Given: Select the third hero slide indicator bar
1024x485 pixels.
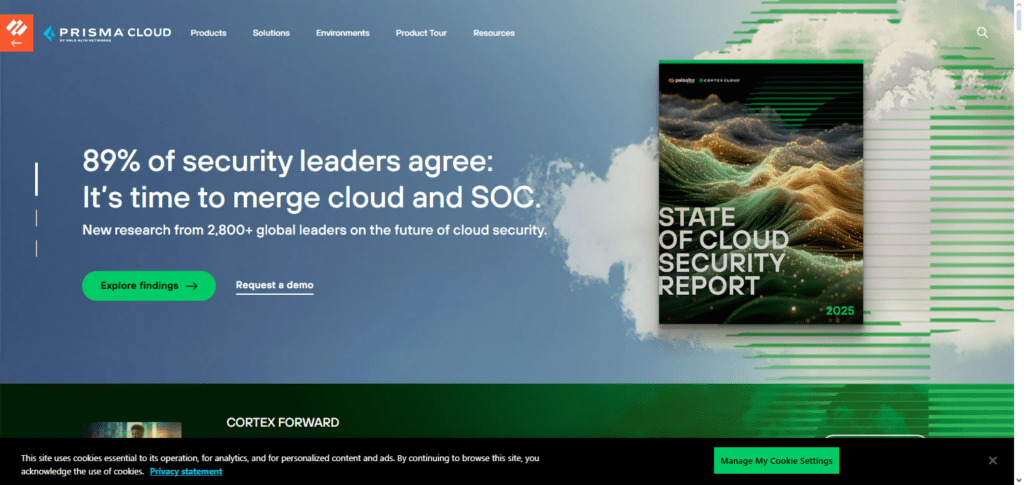Looking at the screenshot, I should (x=36, y=249).
